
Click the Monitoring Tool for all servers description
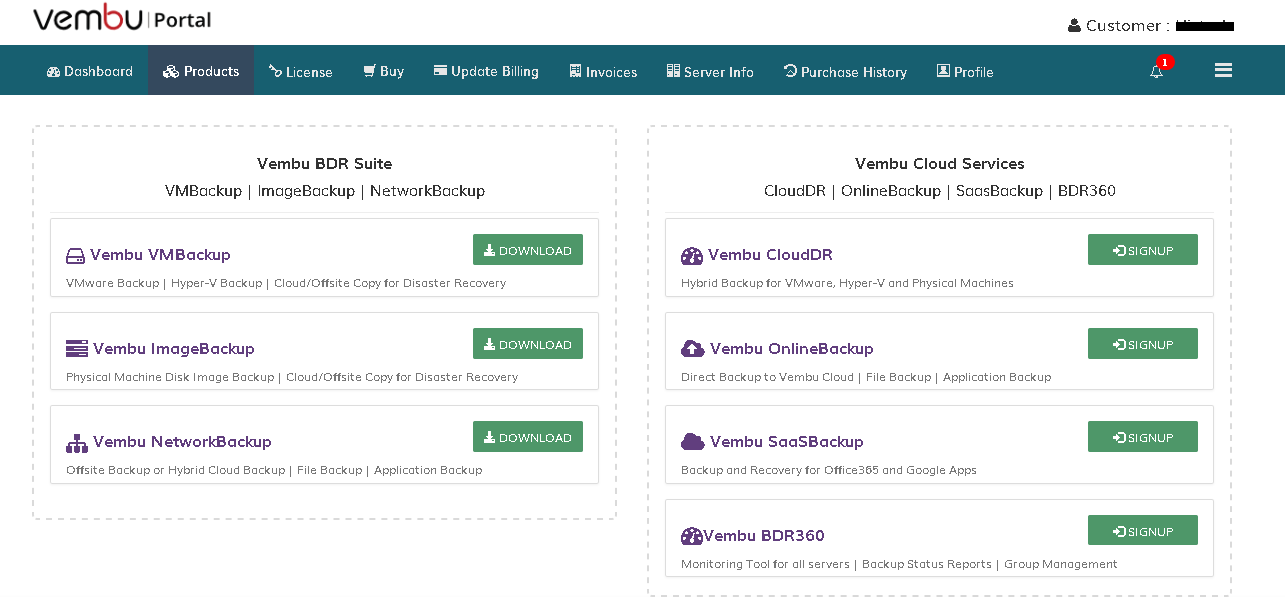click(x=899, y=564)
